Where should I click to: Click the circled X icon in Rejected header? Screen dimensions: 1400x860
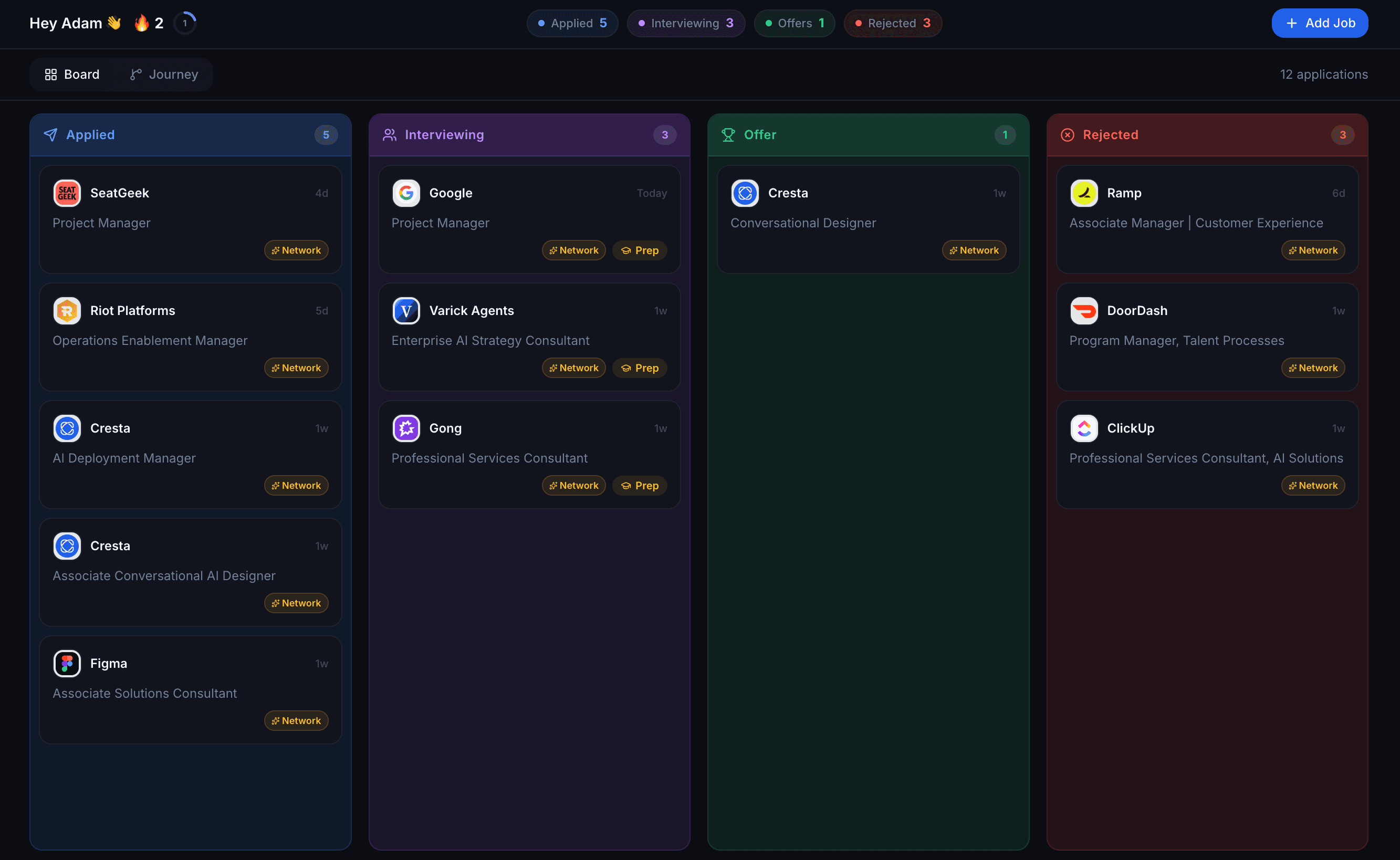coord(1068,135)
